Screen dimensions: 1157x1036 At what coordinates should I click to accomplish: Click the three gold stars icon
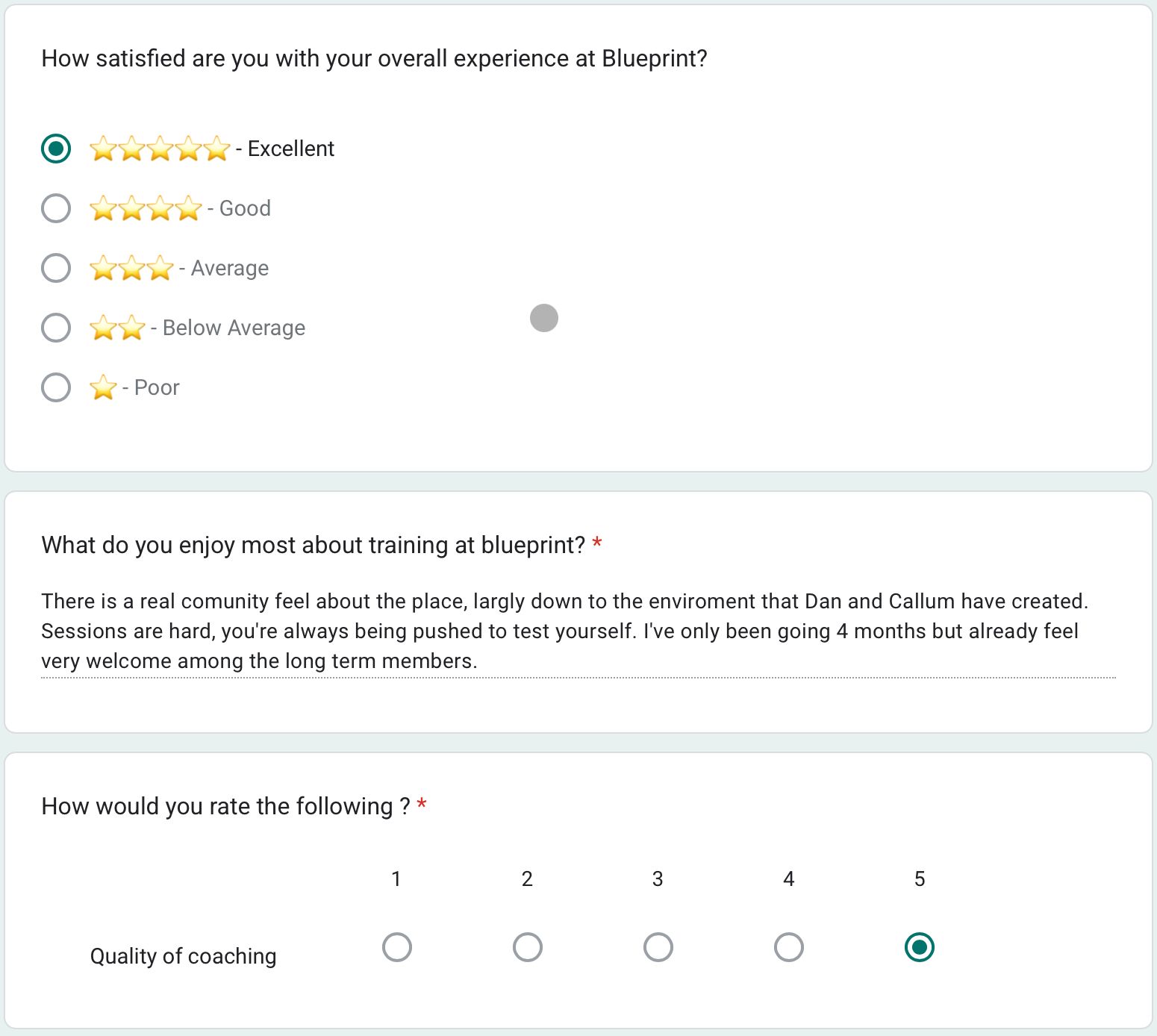point(131,268)
